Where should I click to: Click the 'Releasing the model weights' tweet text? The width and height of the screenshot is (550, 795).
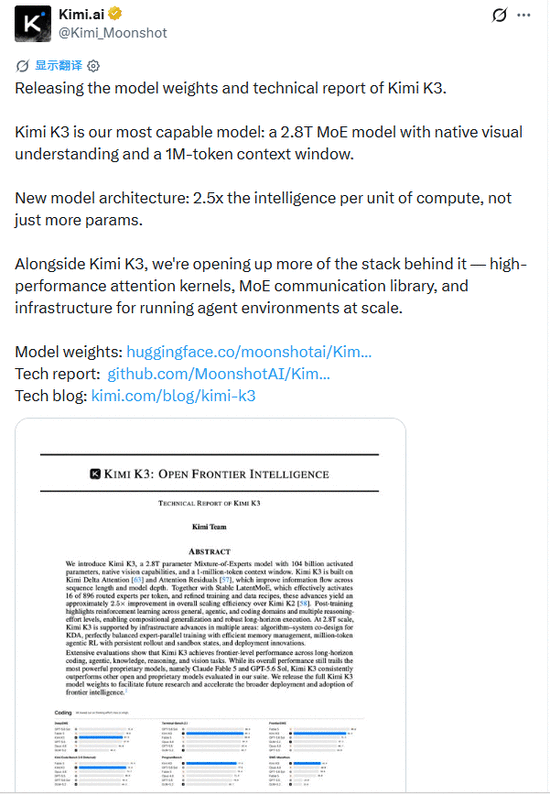(231, 88)
